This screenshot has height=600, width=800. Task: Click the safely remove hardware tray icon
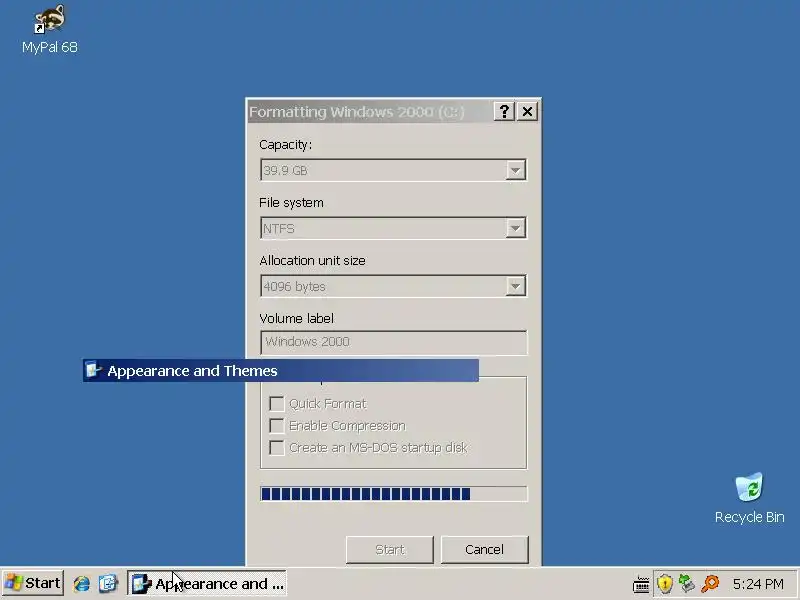687,583
